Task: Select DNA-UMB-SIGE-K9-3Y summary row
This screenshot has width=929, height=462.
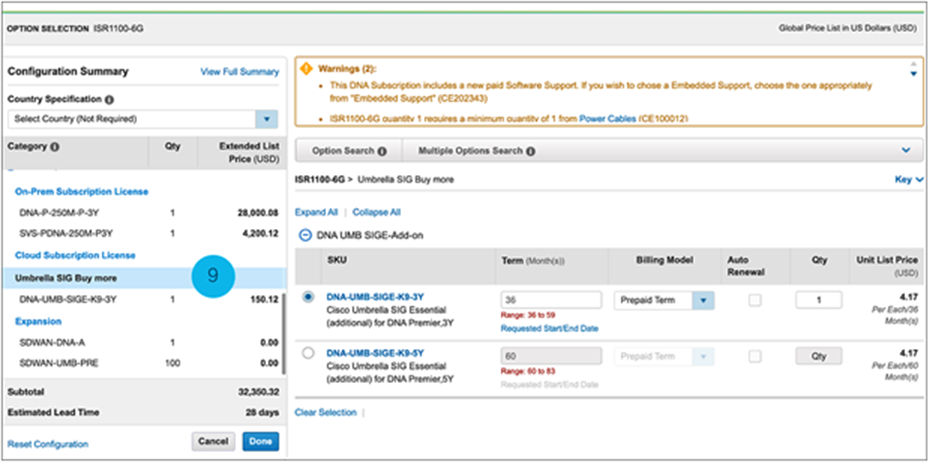Action: coord(145,300)
